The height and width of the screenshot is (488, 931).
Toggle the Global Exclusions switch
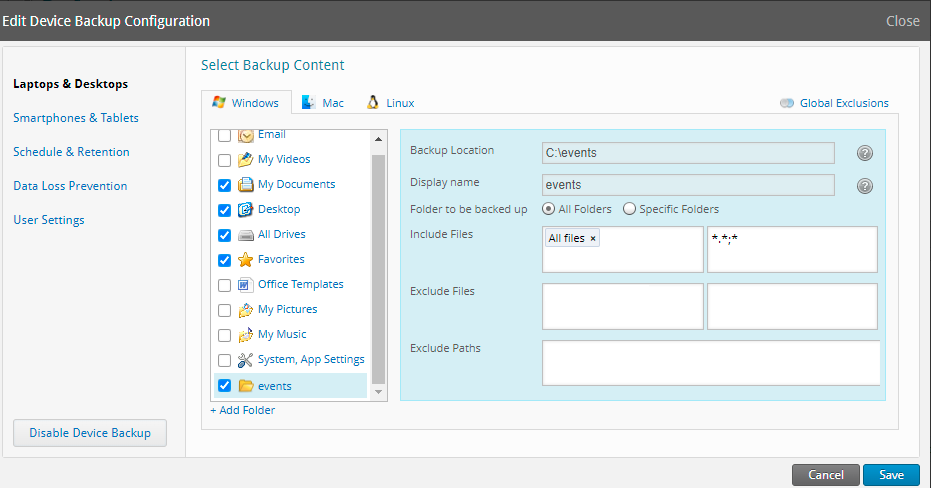(x=787, y=103)
